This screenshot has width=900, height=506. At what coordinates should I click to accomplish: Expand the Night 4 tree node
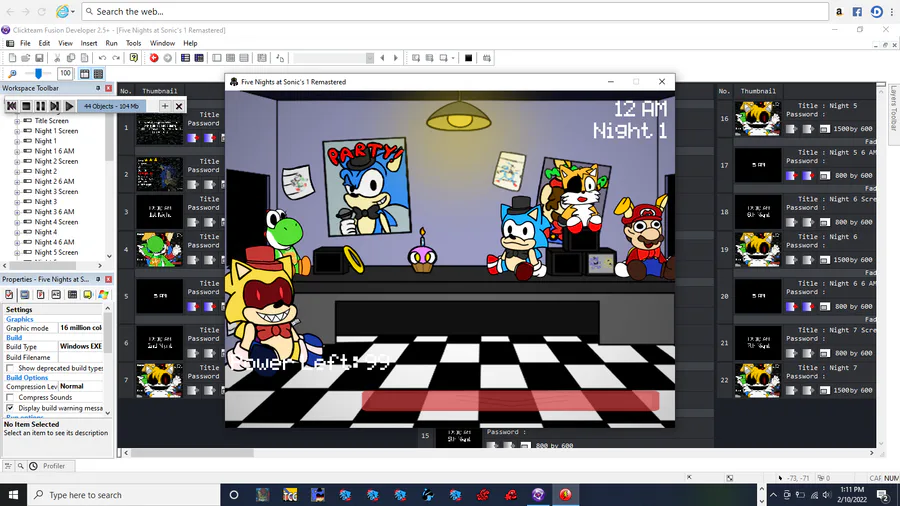tap(17, 232)
